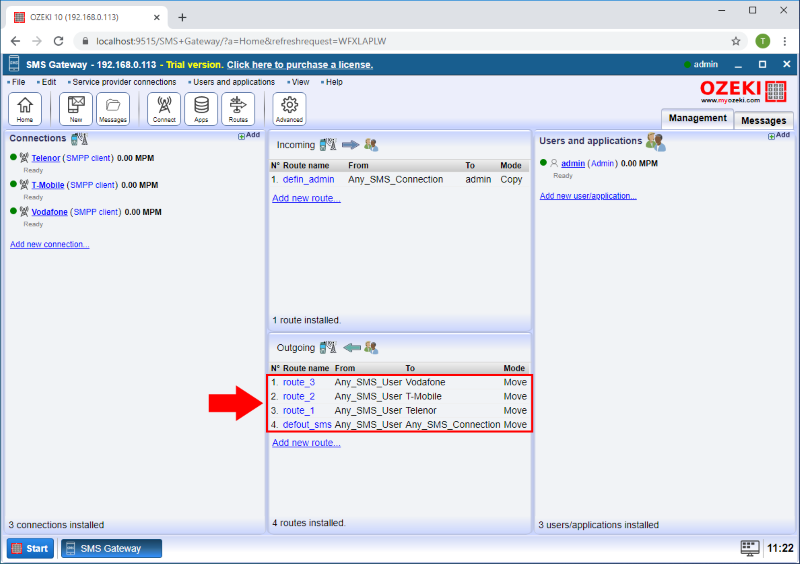Click the Users and applications people icon

tap(656, 141)
